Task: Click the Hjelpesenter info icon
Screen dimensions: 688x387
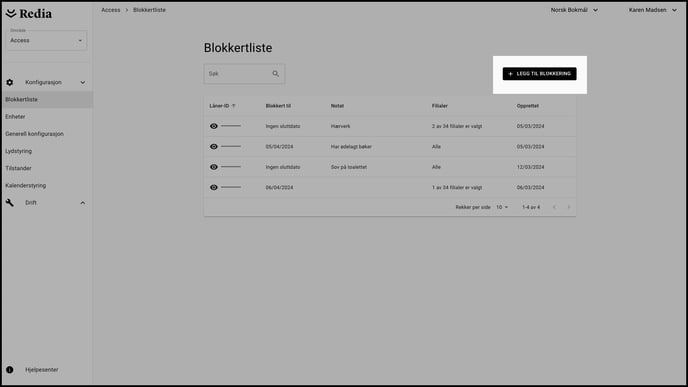Action: pos(10,370)
